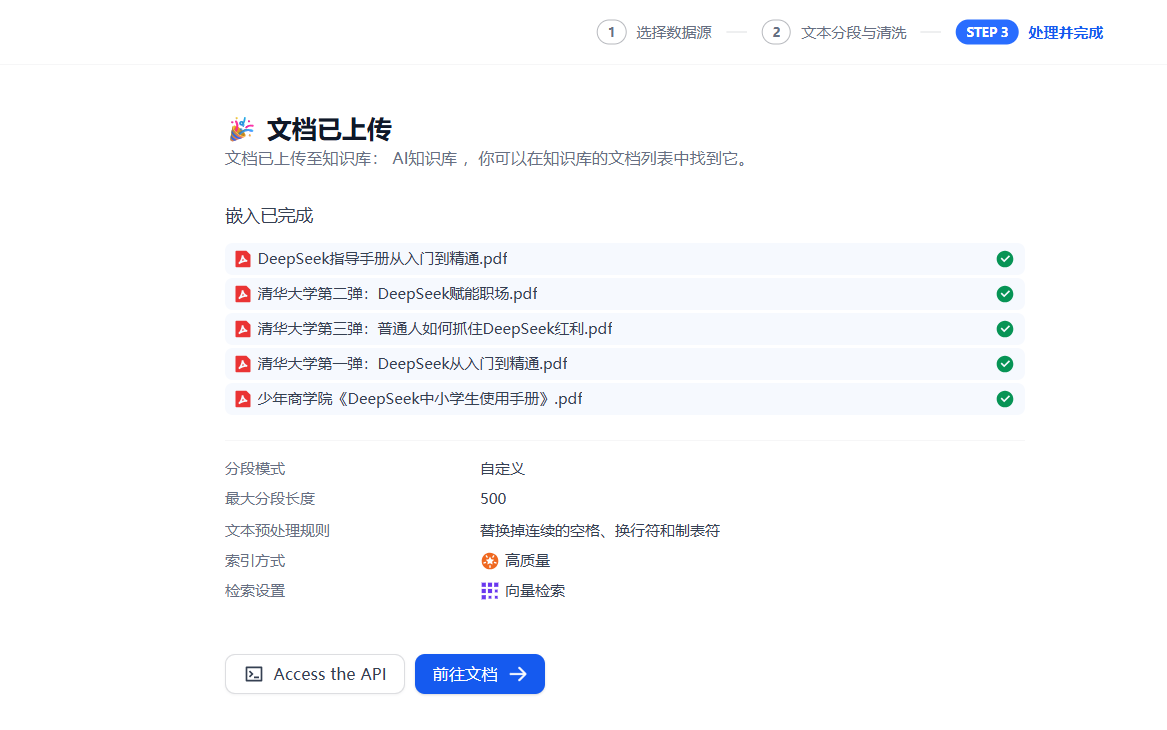Go to 选择数据源 step label
This screenshot has width=1167, height=730.
coord(674,33)
